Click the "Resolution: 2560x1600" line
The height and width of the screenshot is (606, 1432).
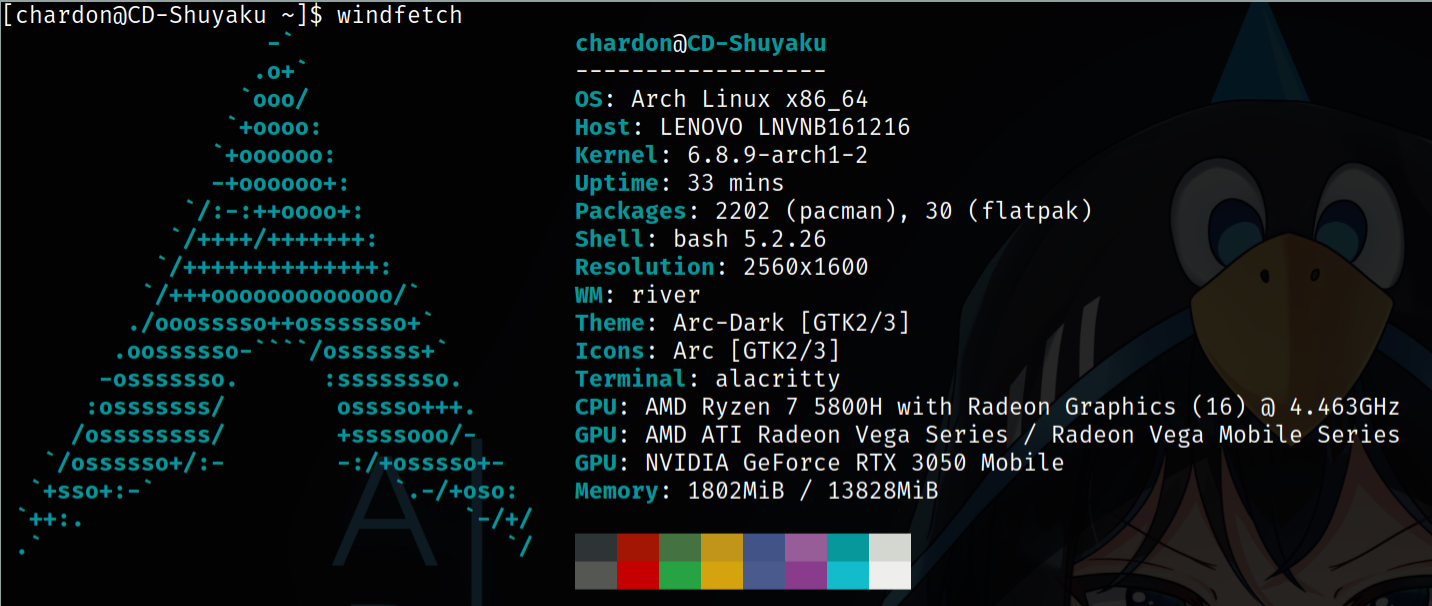pyautogui.click(x=721, y=268)
